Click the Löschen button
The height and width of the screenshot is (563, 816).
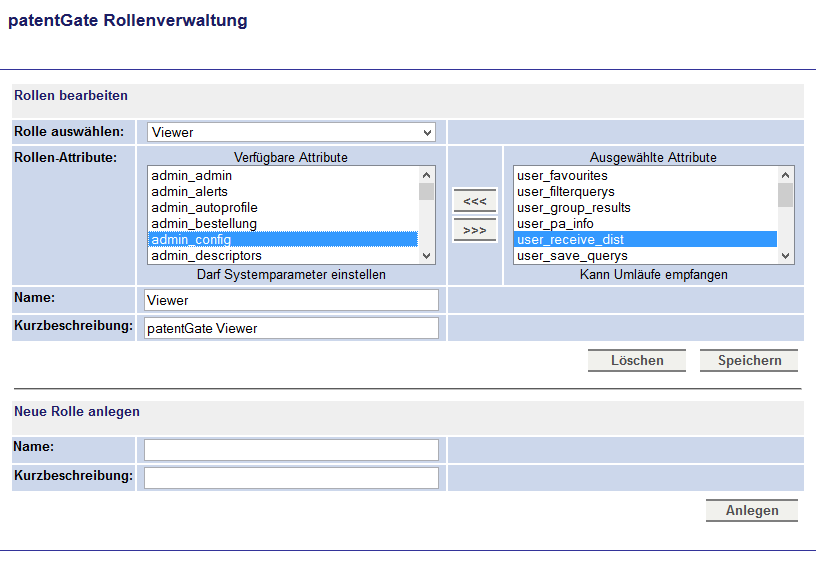pyautogui.click(x=637, y=361)
